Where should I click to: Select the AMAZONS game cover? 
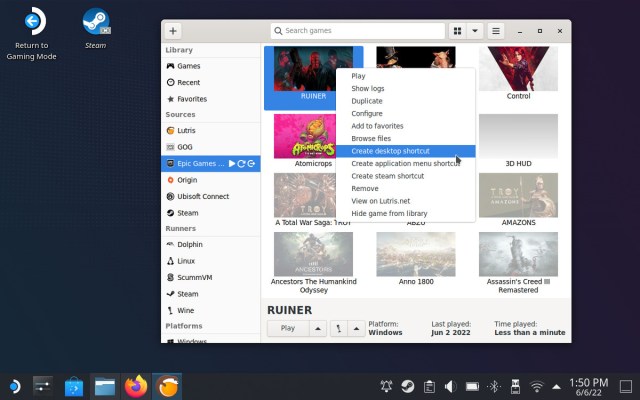tap(518, 195)
